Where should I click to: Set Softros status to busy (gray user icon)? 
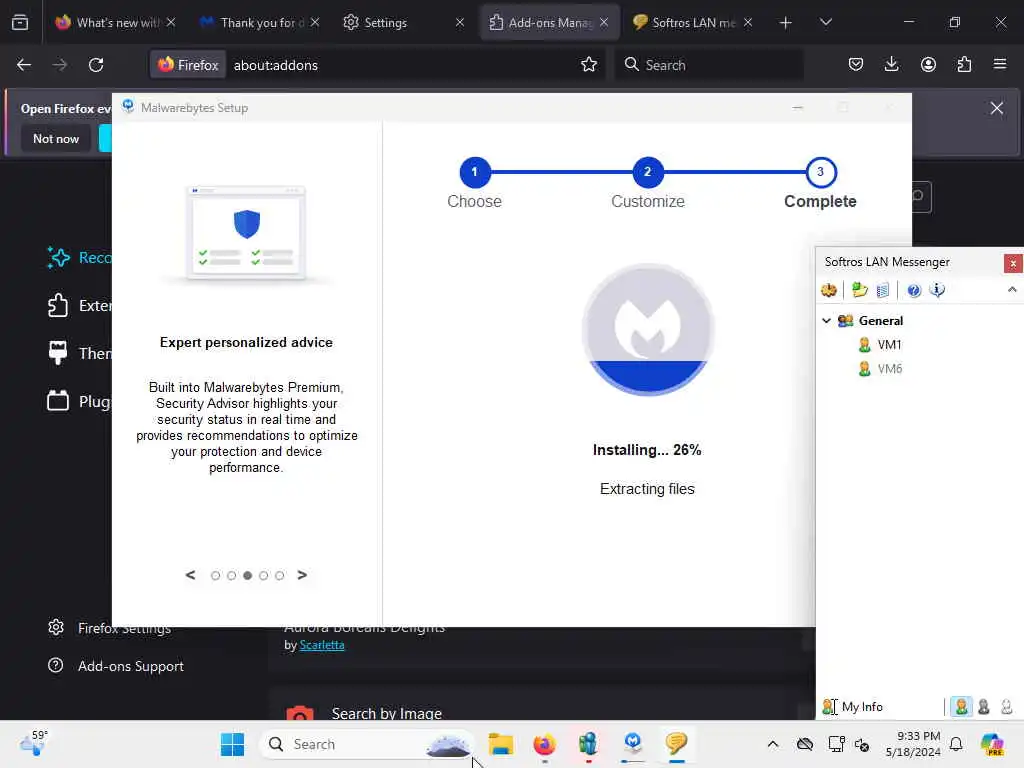[x=984, y=707]
